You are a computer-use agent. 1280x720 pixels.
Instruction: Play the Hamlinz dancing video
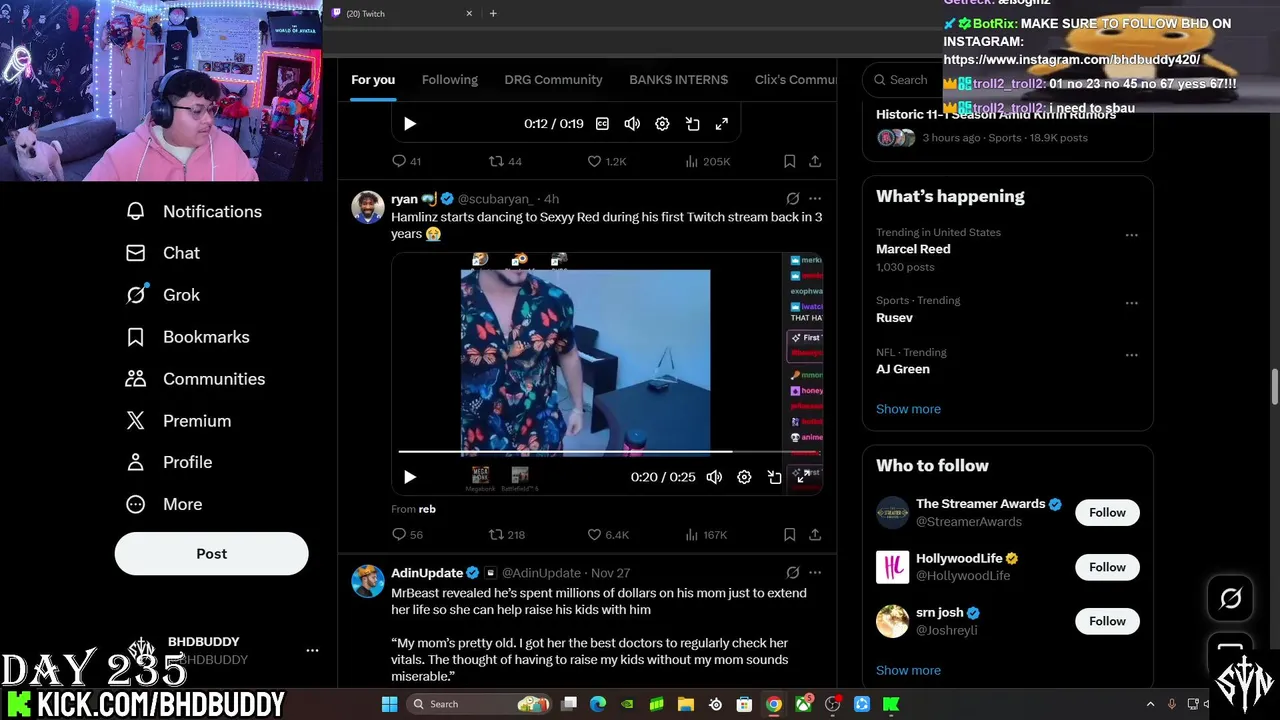[409, 478]
